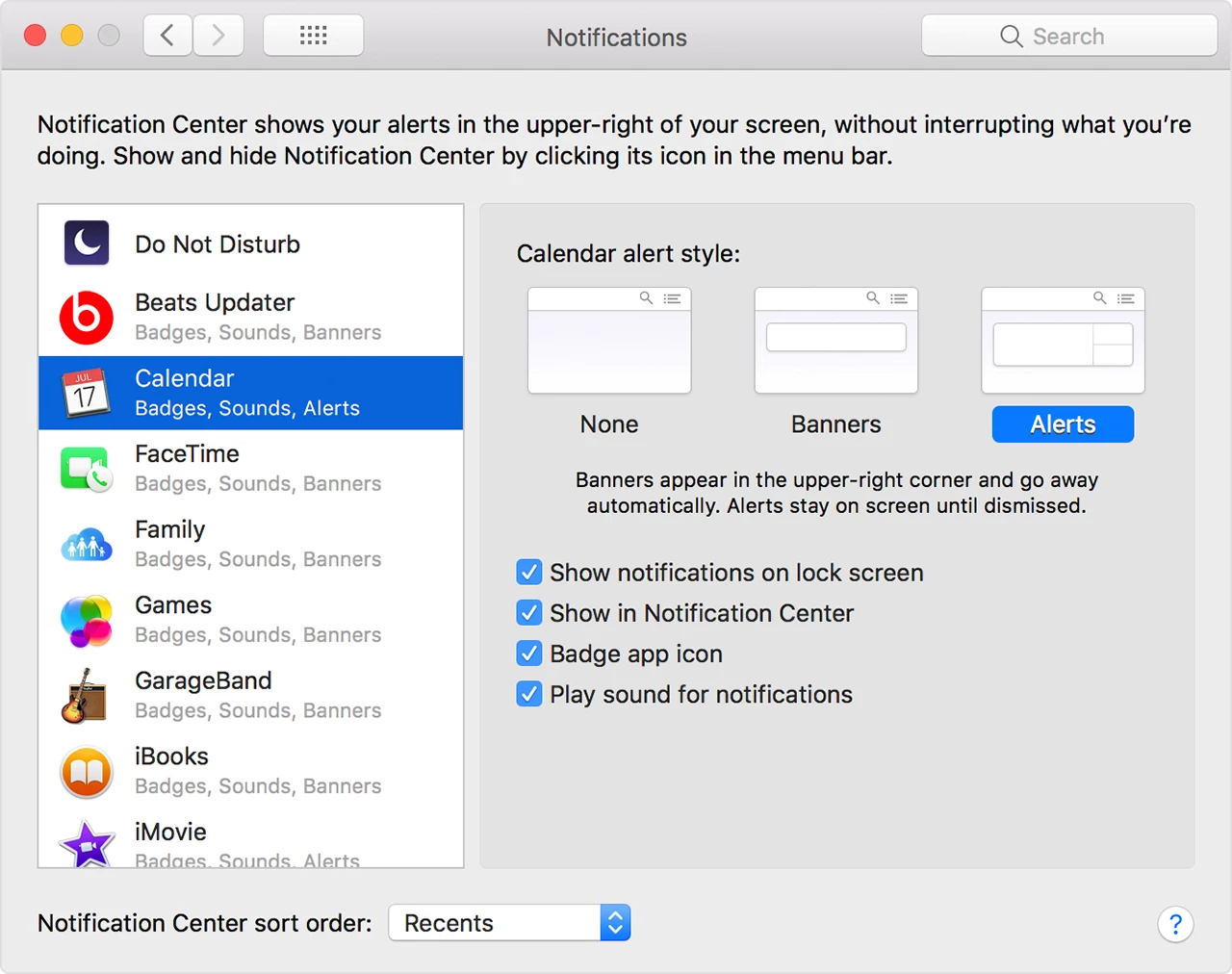This screenshot has height=974, width=1232.
Task: Open the Show All preferences grid
Action: click(x=313, y=36)
